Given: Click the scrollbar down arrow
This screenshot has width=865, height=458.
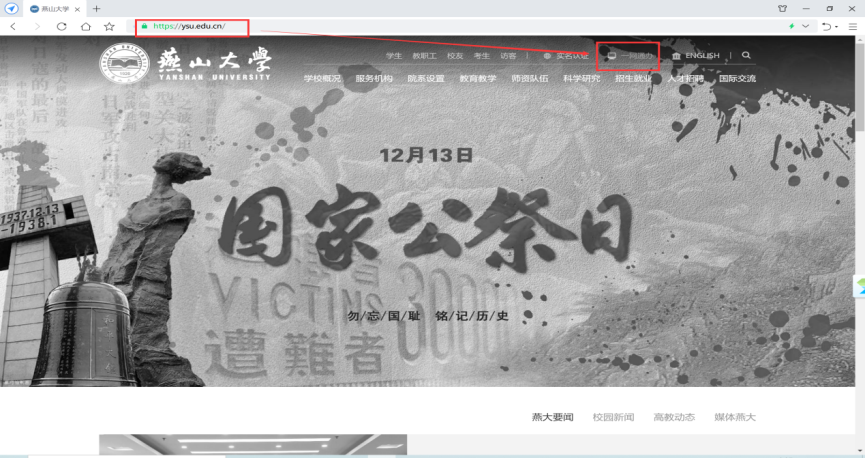Looking at the screenshot, I should point(859,453).
